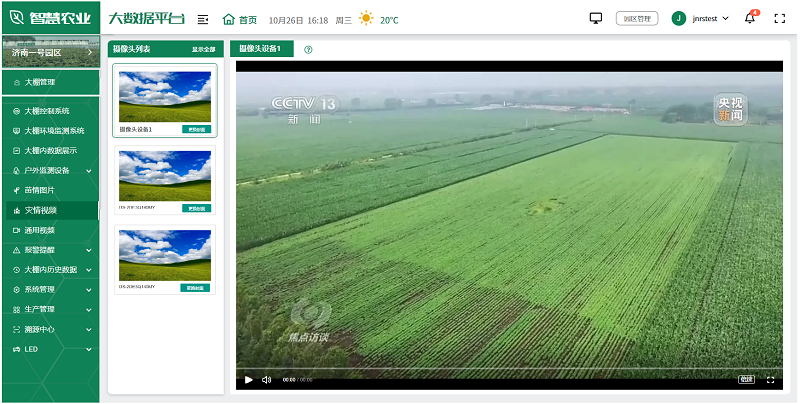Screen dimensions: 800x404
Task: Collapse the sidebar with the menu fold icon
Action: coord(203,19)
